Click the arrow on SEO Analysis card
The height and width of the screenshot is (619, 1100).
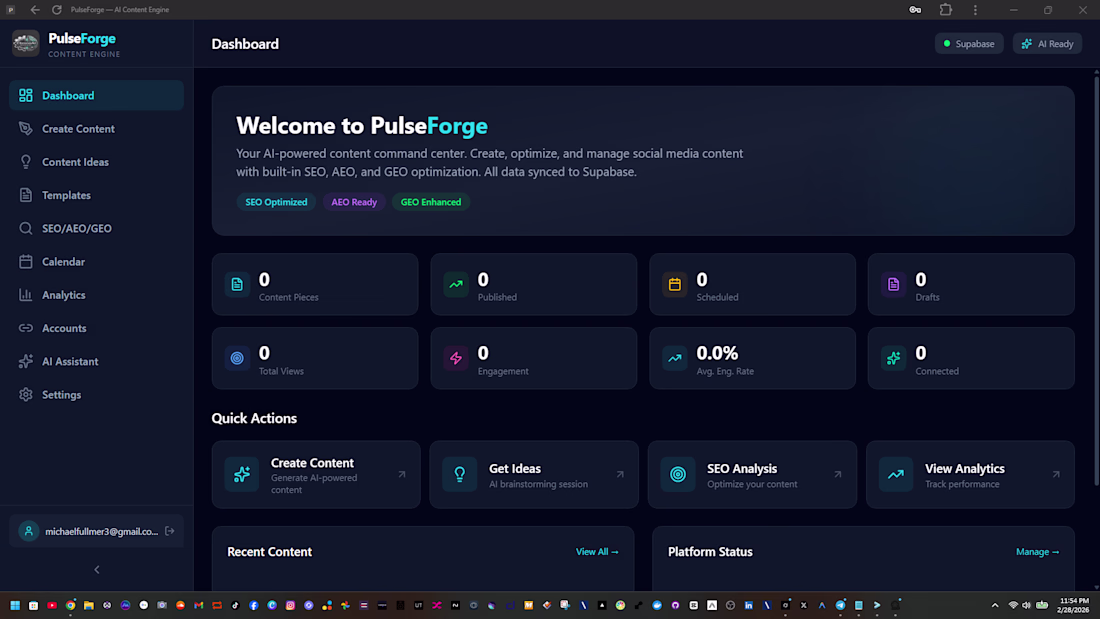point(838,474)
